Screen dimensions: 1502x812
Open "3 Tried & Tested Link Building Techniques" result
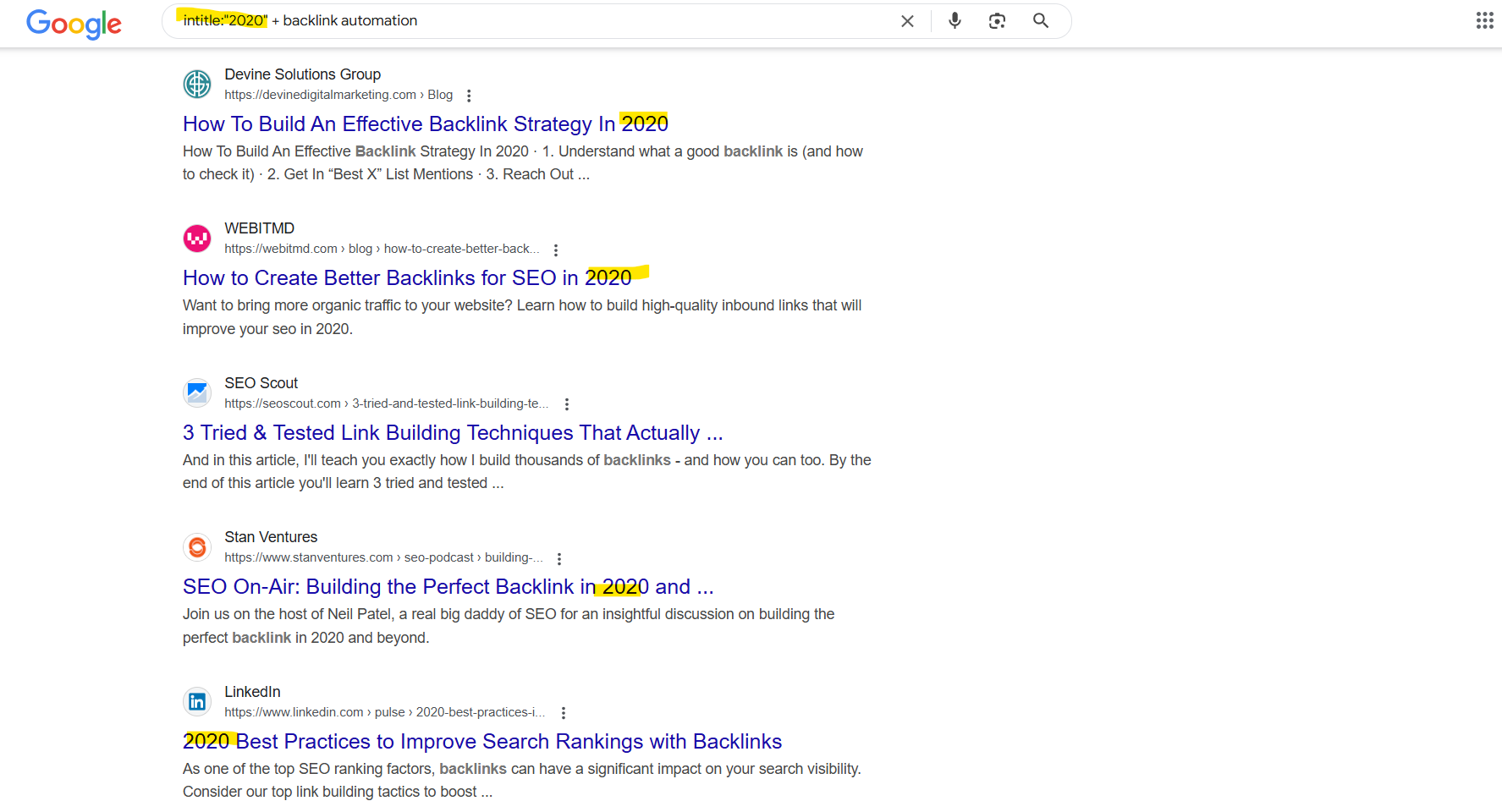coord(453,432)
